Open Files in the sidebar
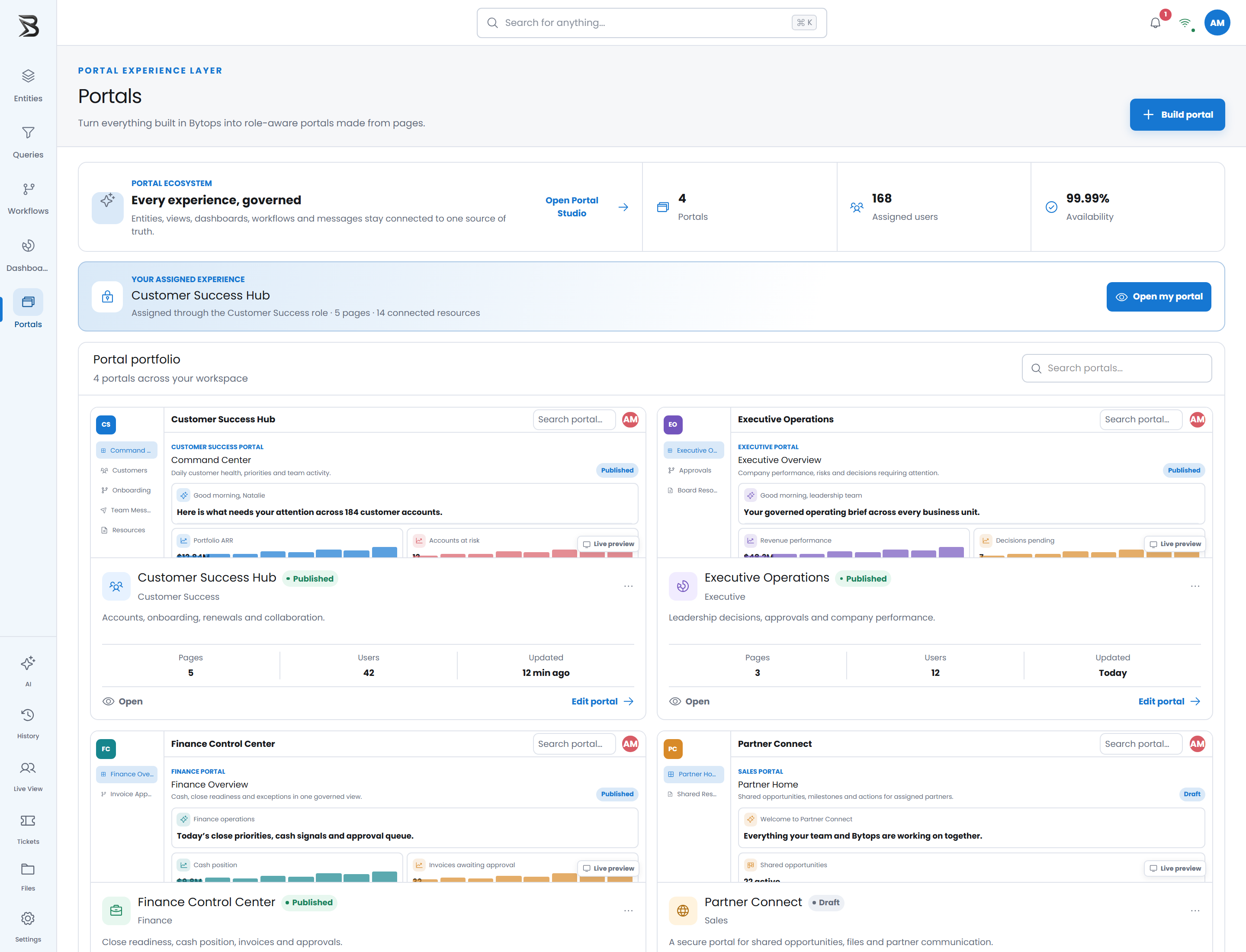Screen dimensions: 1246x952 28,877
